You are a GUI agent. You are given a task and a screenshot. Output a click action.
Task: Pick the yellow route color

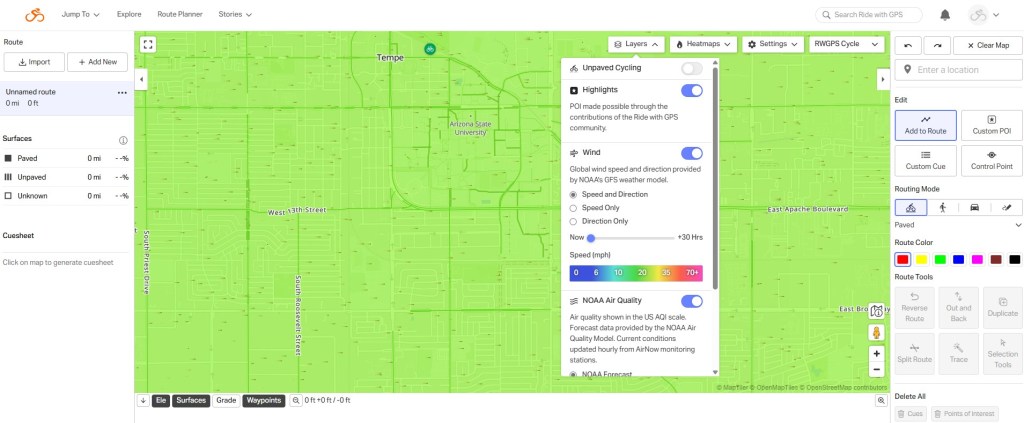point(921,260)
